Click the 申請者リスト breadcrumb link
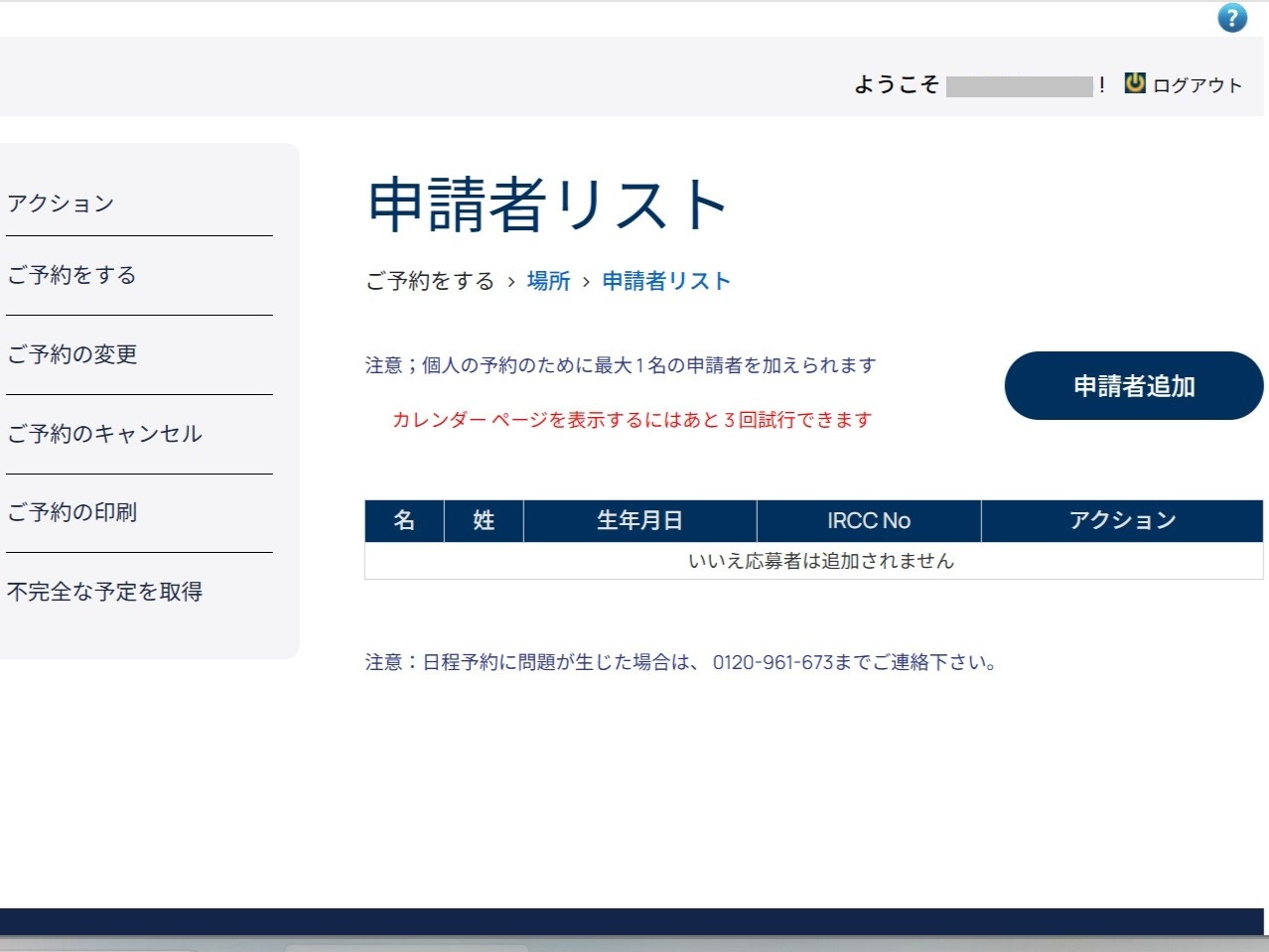The image size is (1269, 952). click(666, 281)
